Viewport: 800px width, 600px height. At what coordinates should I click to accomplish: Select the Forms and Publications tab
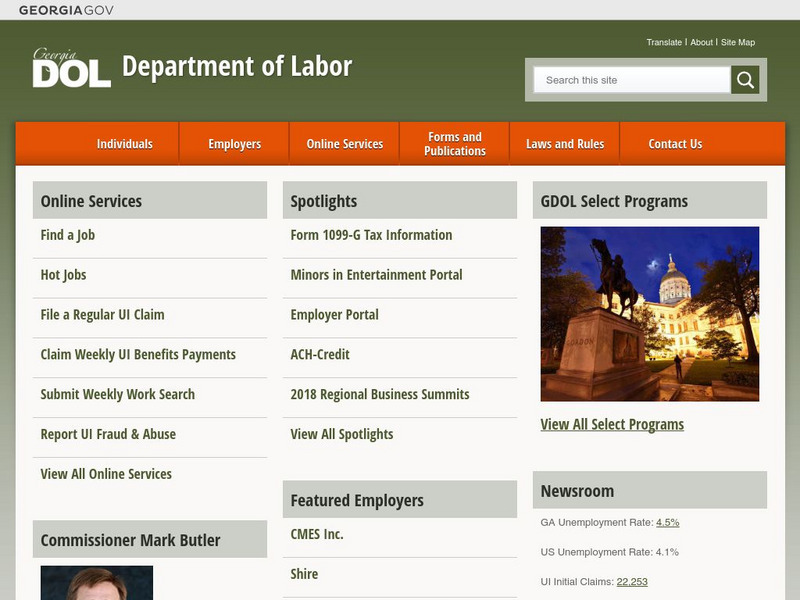455,143
